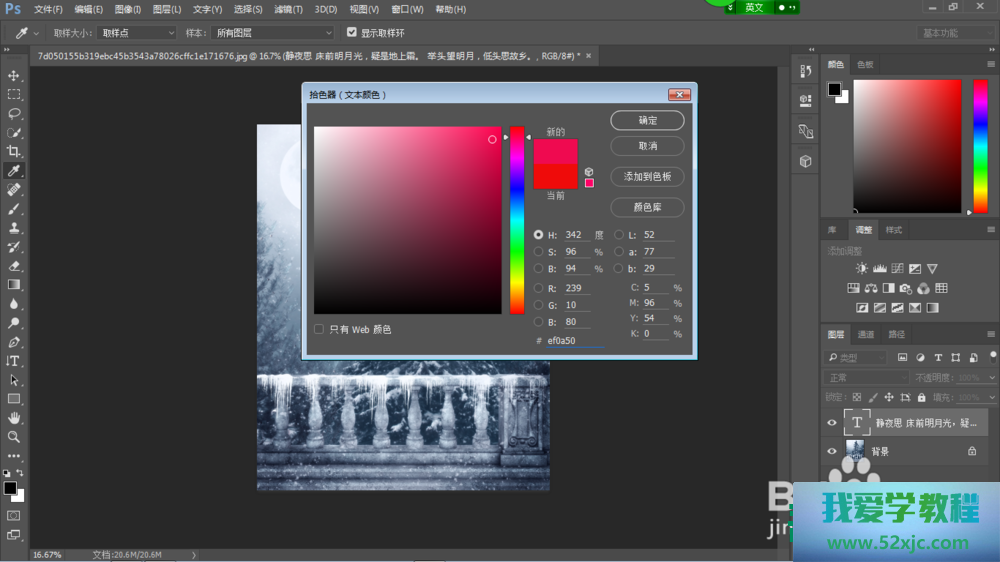The width and height of the screenshot is (1000, 562).
Task: Open the 滤镜(T) menu
Action: (x=289, y=9)
